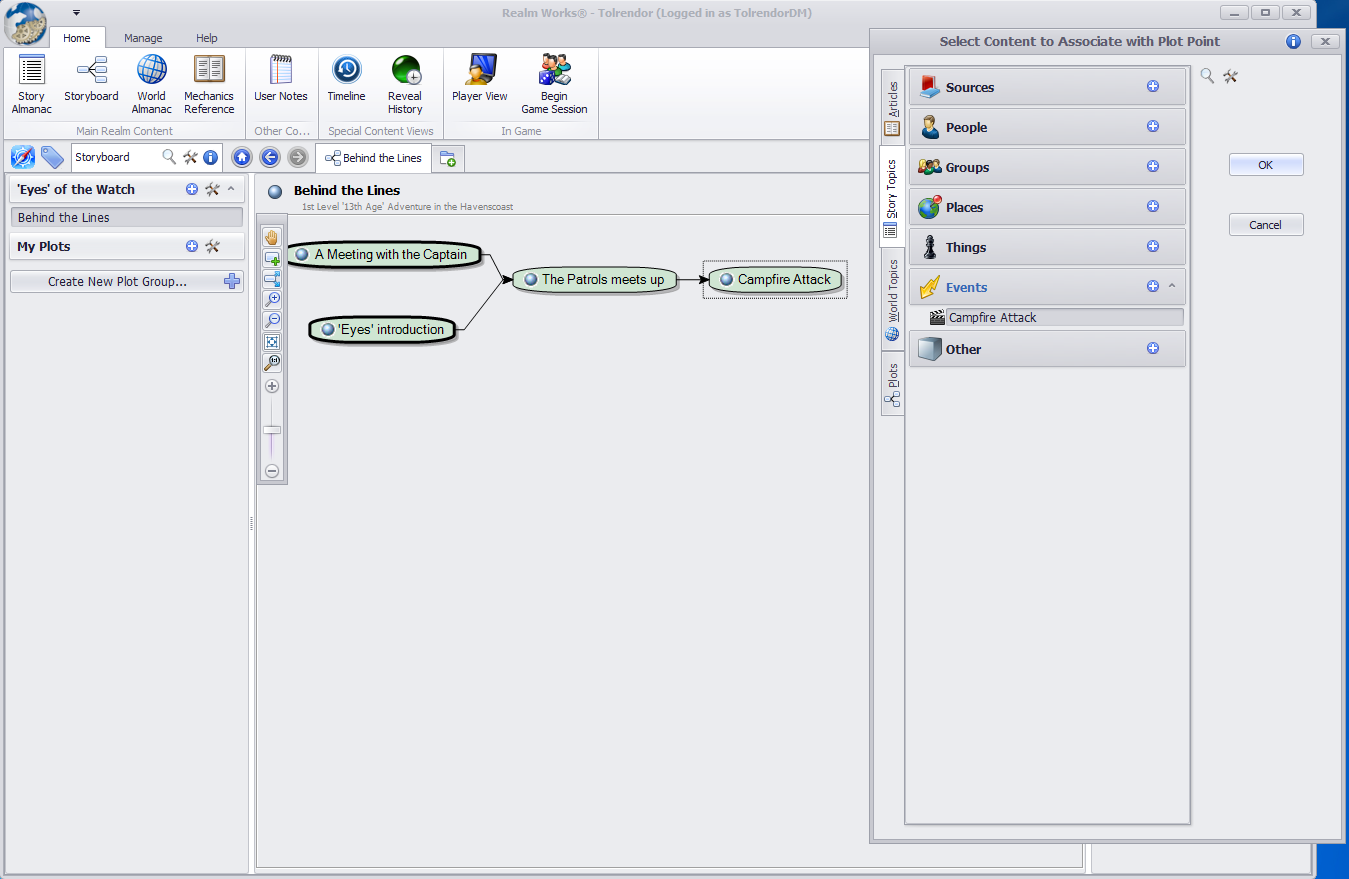Switch to the World Topics side tab

[x=892, y=301]
